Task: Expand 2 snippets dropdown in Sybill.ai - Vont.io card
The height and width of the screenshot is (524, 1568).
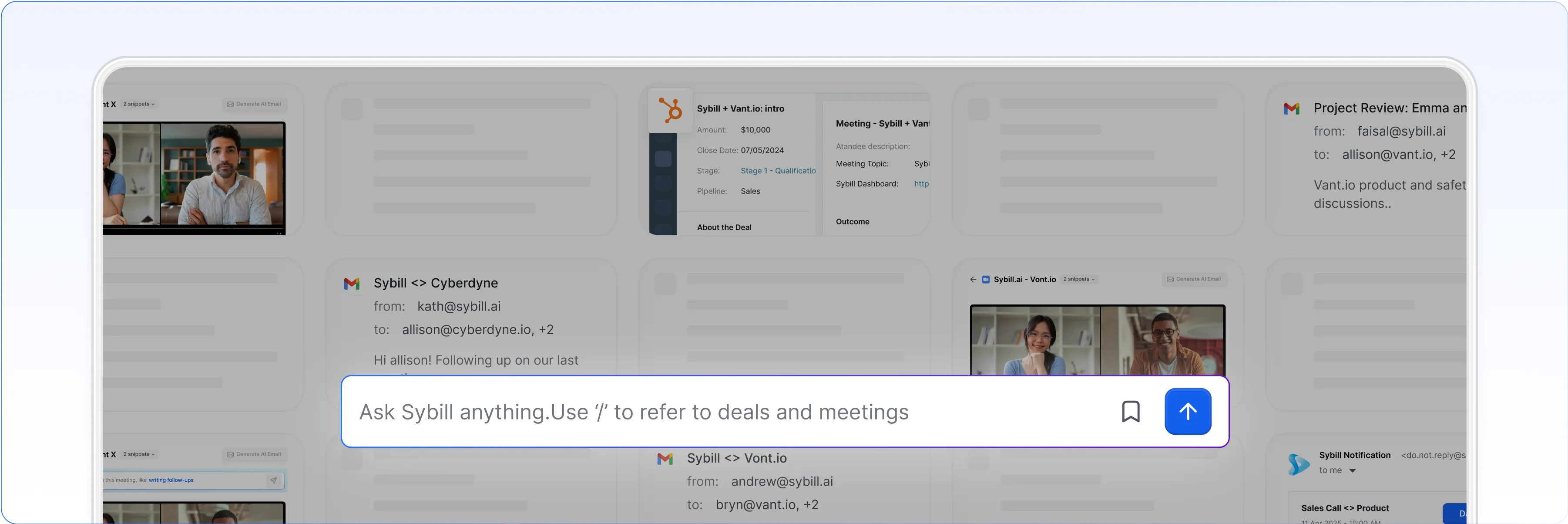Action: (1079, 279)
